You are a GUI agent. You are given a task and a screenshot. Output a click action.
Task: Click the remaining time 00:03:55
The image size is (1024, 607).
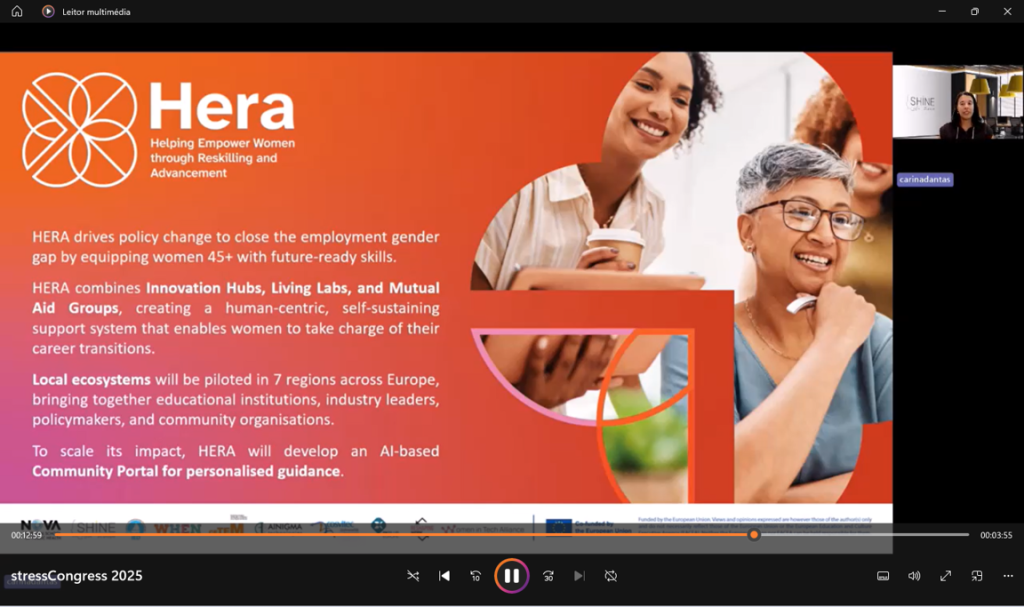[x=996, y=535]
